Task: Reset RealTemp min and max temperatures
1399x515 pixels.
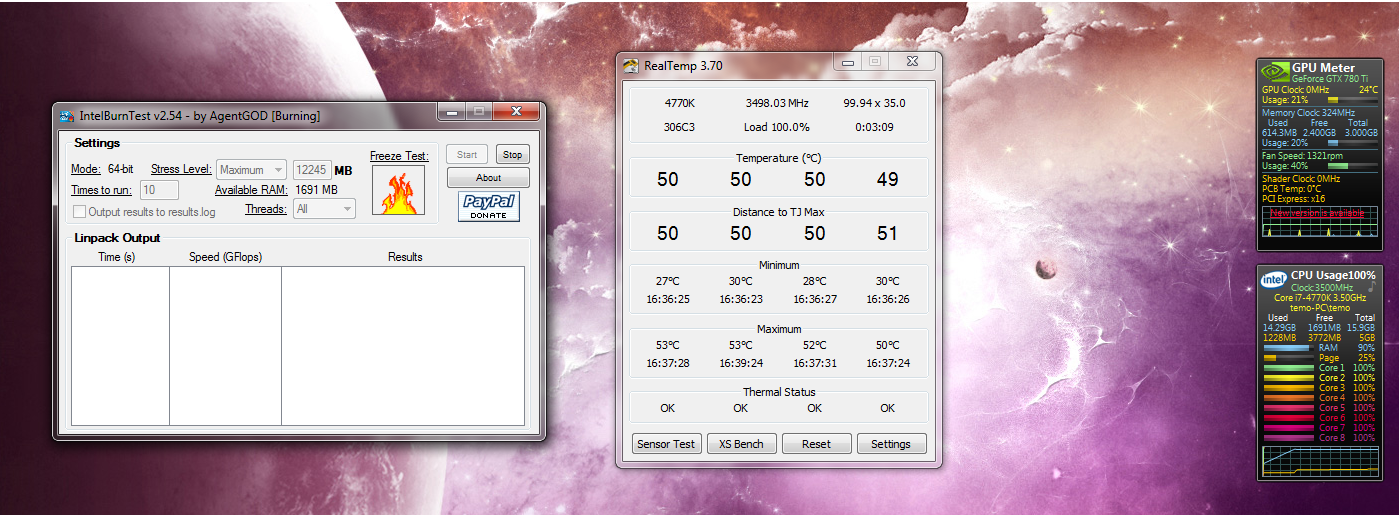Action: (816, 444)
